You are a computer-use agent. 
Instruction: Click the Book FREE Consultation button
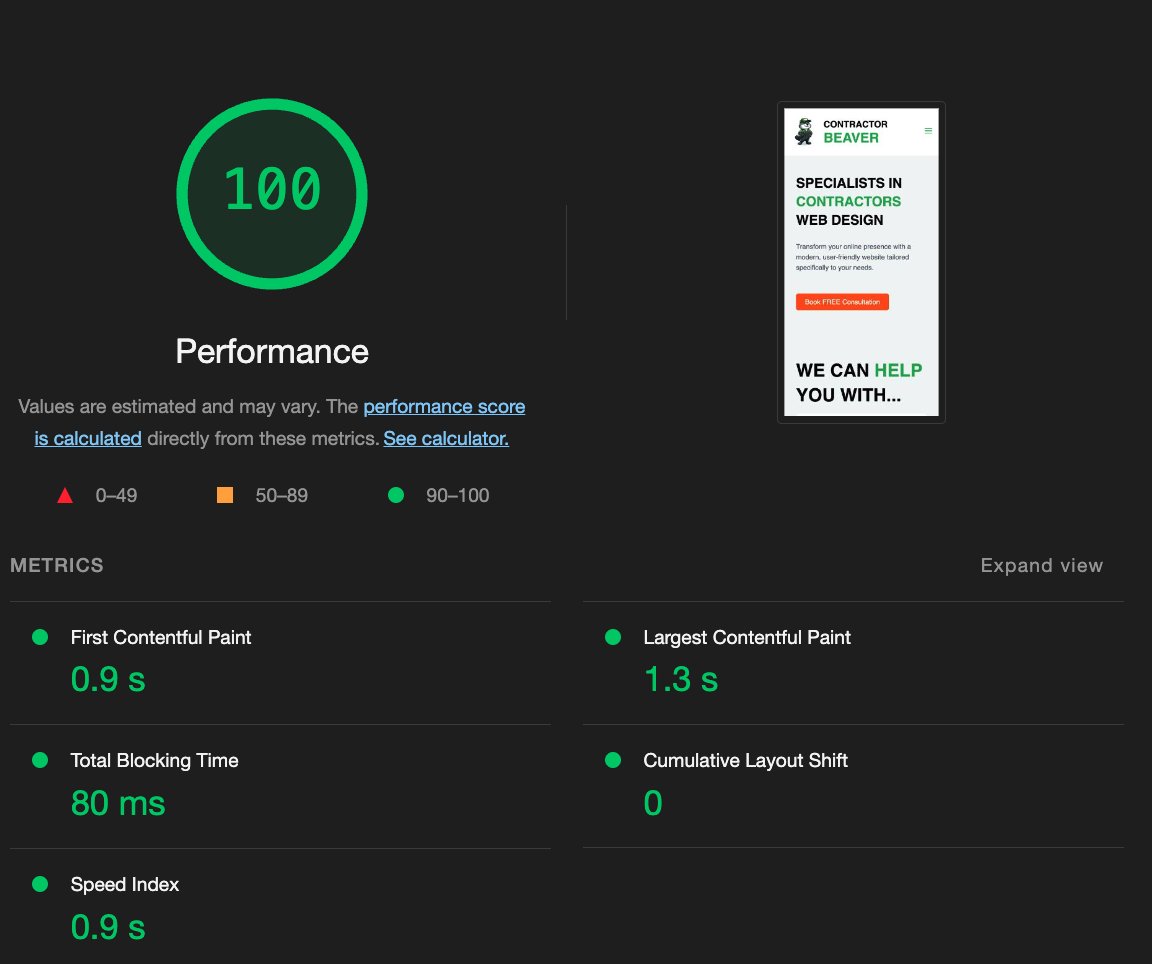click(843, 301)
